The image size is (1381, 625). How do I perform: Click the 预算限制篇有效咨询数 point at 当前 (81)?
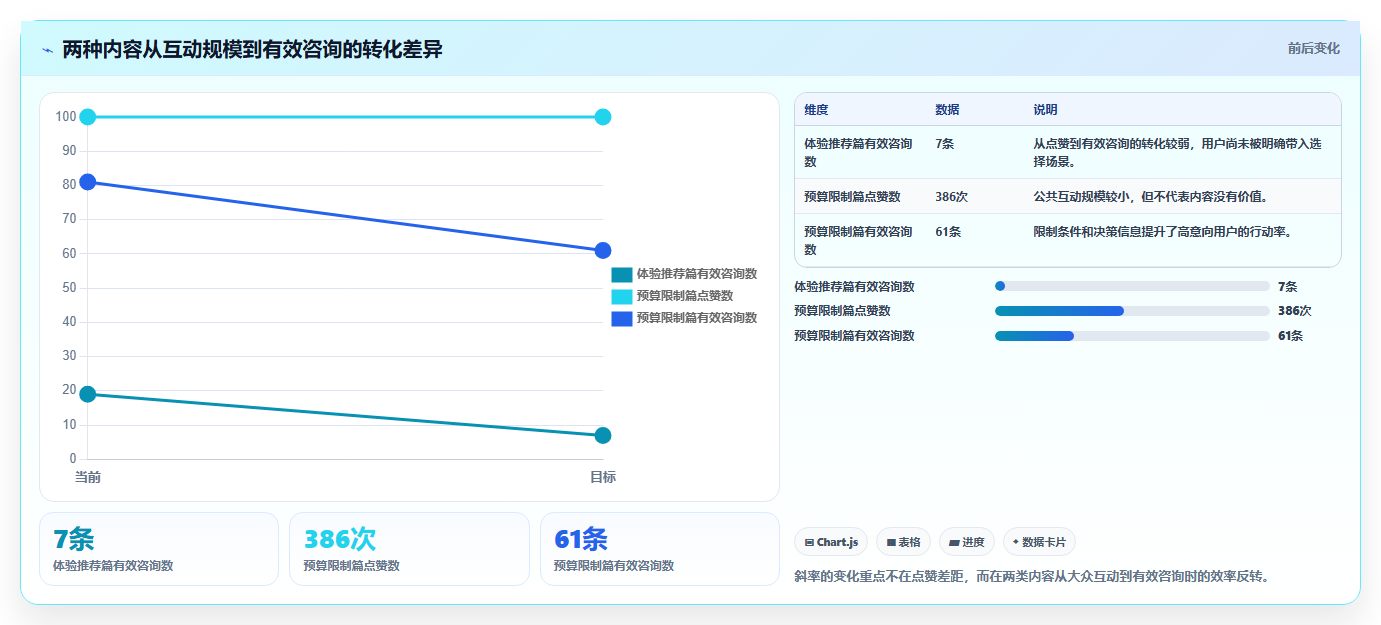pos(88,182)
